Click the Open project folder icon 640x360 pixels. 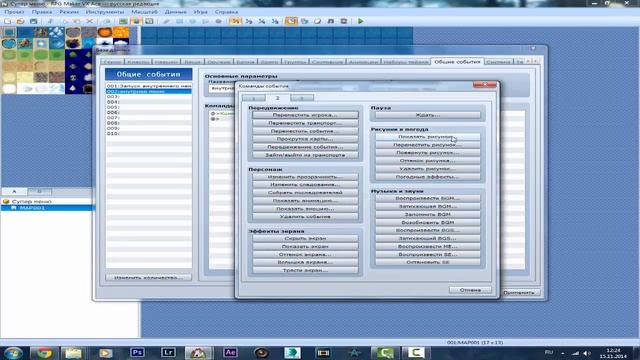point(20,21)
